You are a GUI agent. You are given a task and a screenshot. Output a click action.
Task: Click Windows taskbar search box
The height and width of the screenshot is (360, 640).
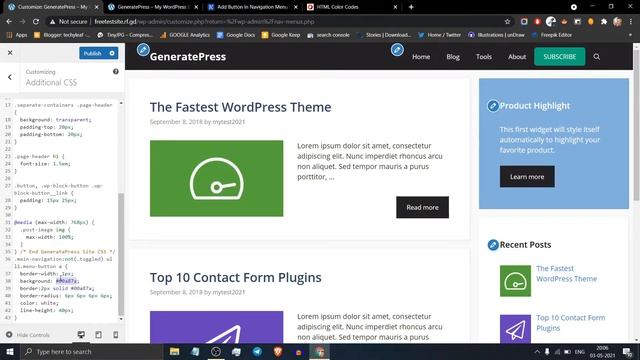point(91,351)
